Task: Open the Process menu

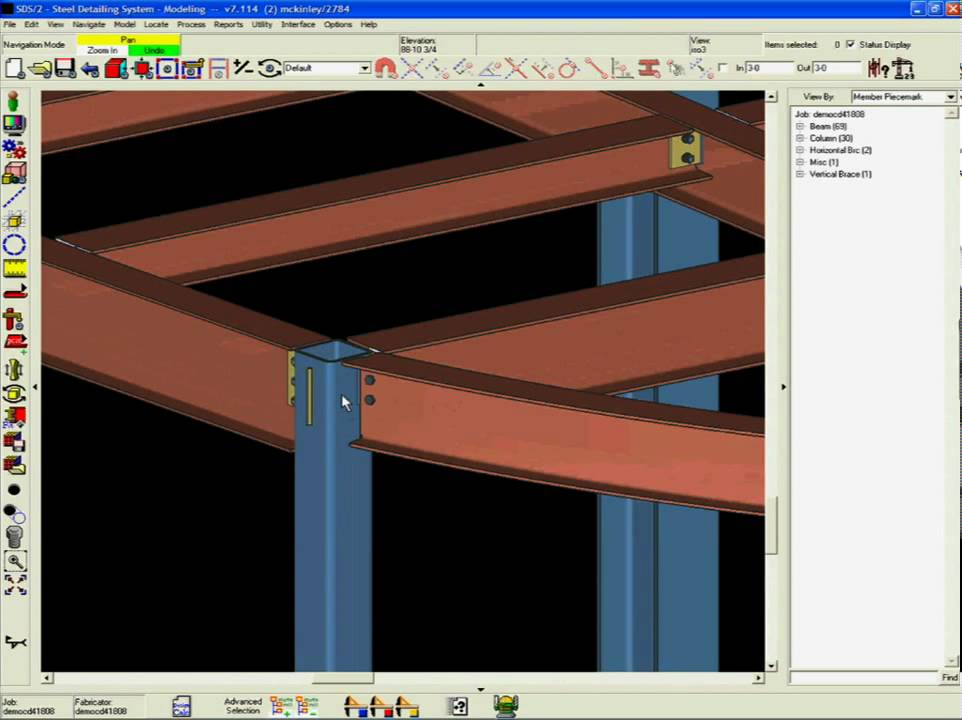Action: (191, 25)
